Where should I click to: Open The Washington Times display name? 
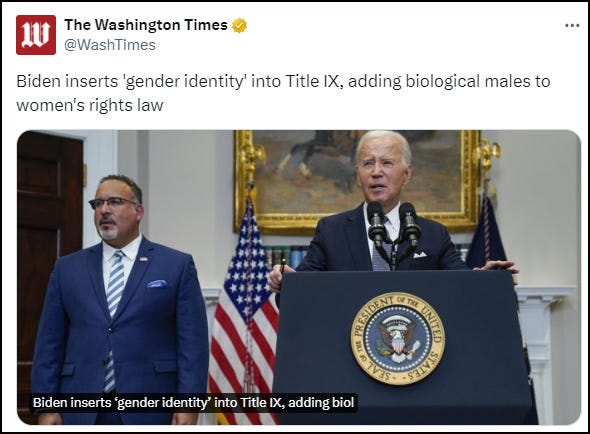point(146,25)
